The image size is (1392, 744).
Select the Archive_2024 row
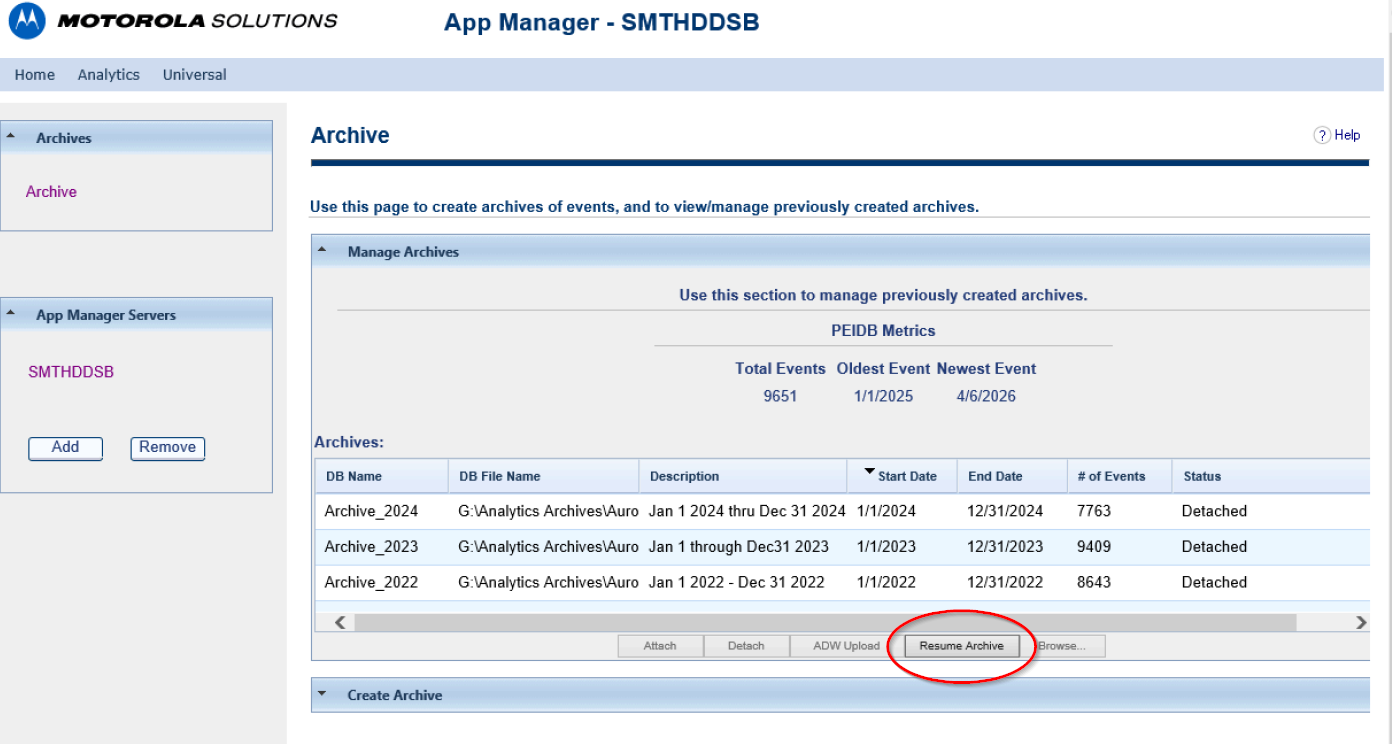(842, 511)
